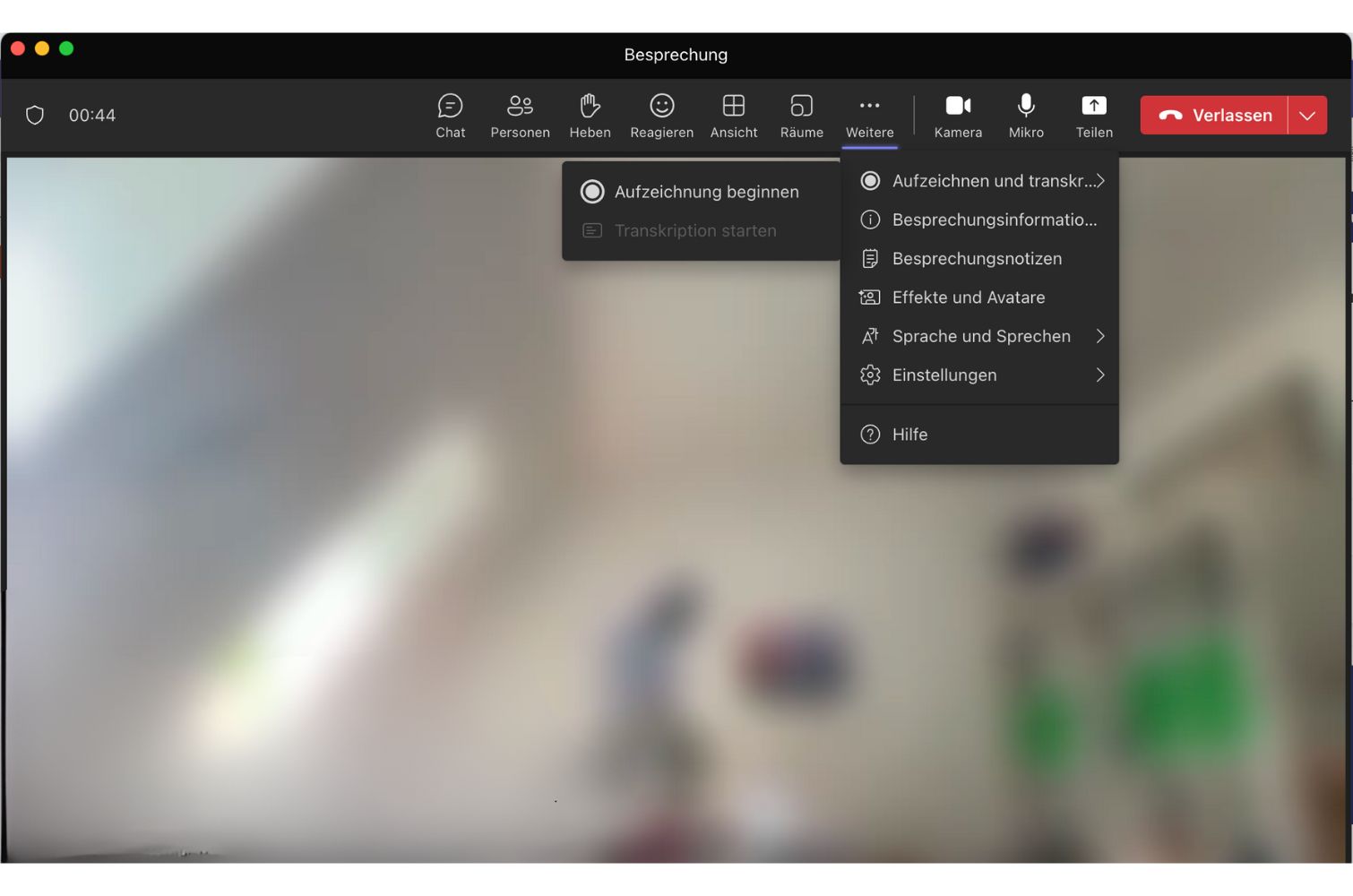1353x896 pixels.
Task: Open the Verlassen dropdown arrow
Action: coord(1307,115)
